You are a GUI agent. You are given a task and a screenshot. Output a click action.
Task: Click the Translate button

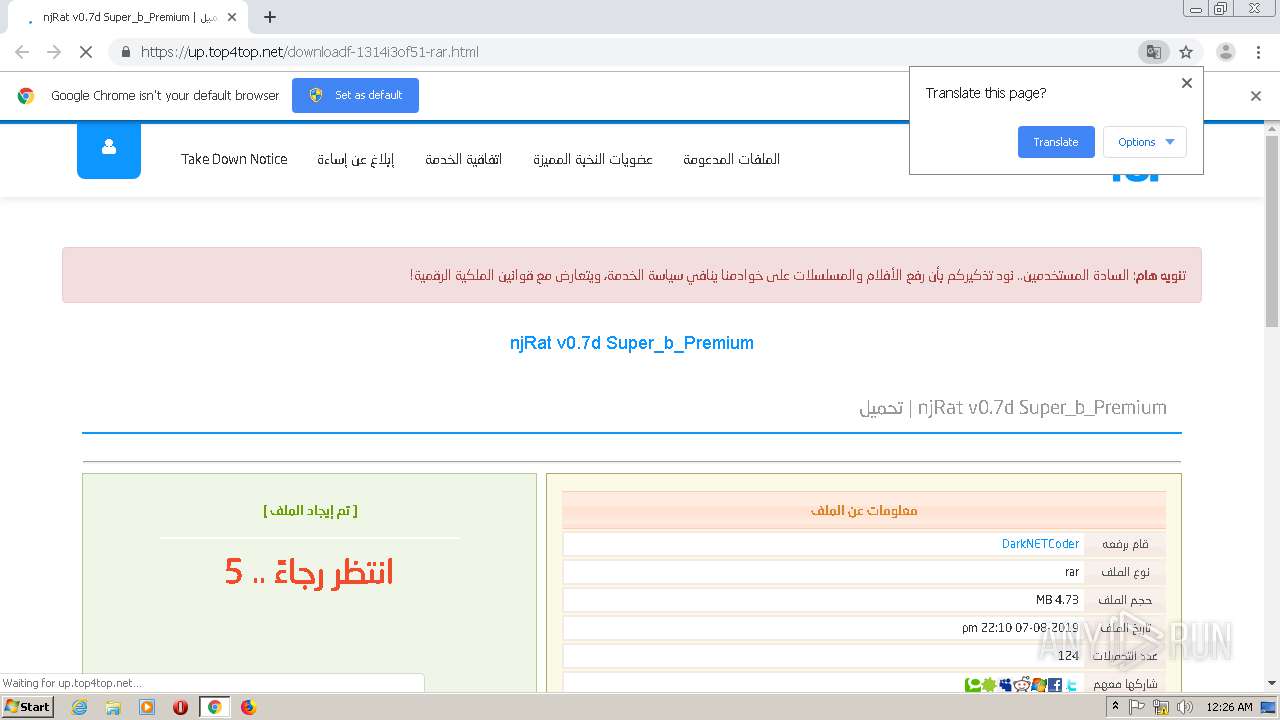tap(1056, 142)
